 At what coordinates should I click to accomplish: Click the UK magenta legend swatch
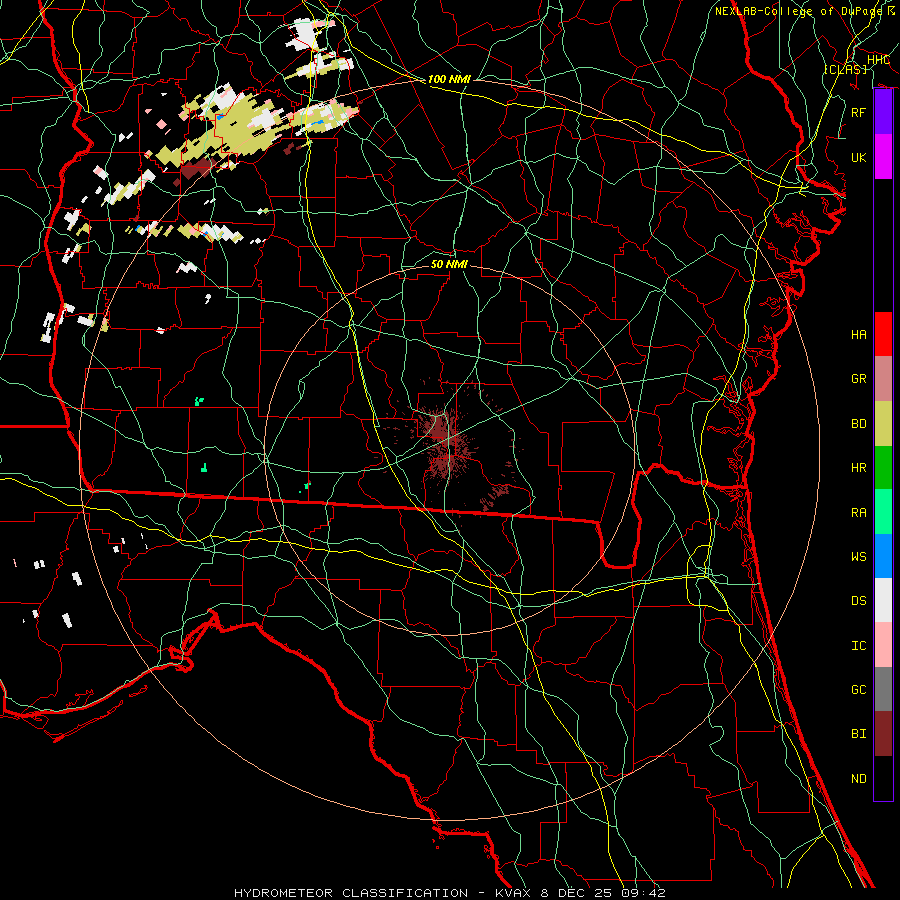click(x=883, y=157)
